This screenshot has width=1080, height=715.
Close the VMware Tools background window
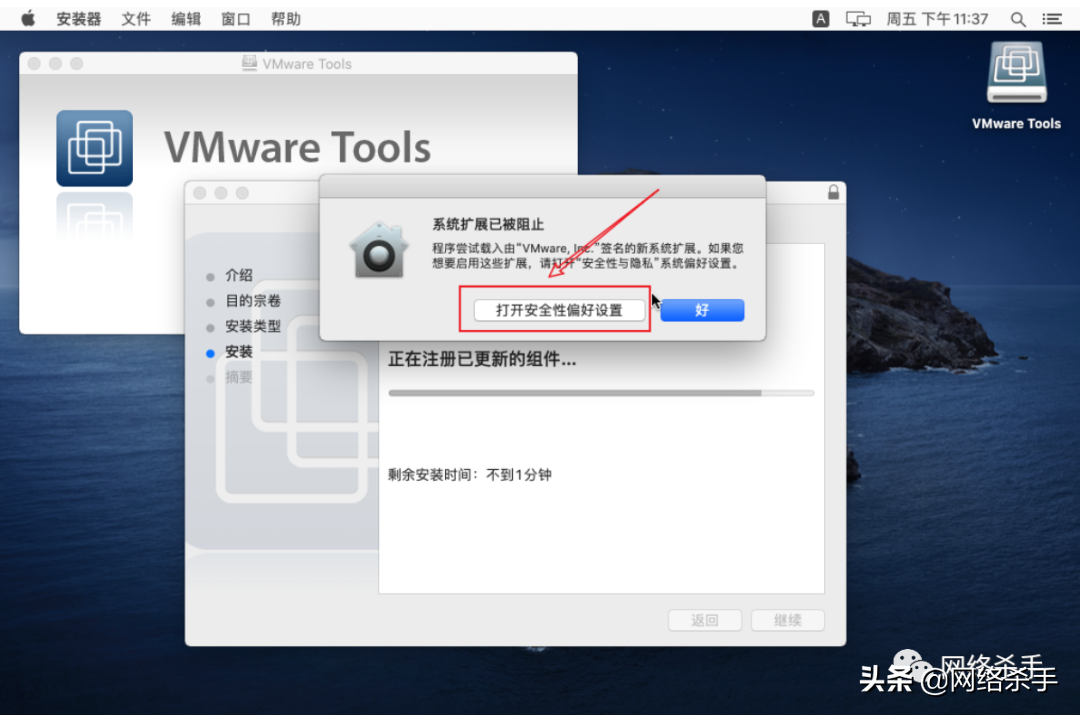34,63
